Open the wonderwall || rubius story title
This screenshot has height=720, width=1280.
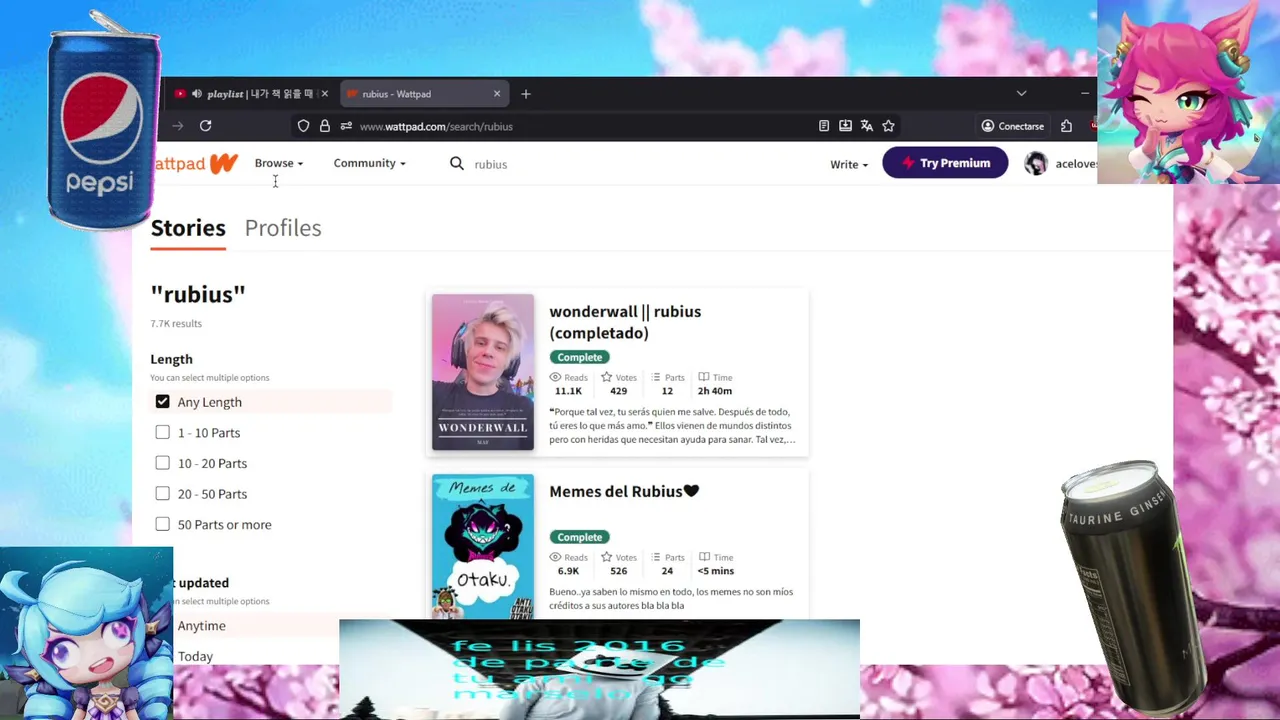click(x=625, y=322)
